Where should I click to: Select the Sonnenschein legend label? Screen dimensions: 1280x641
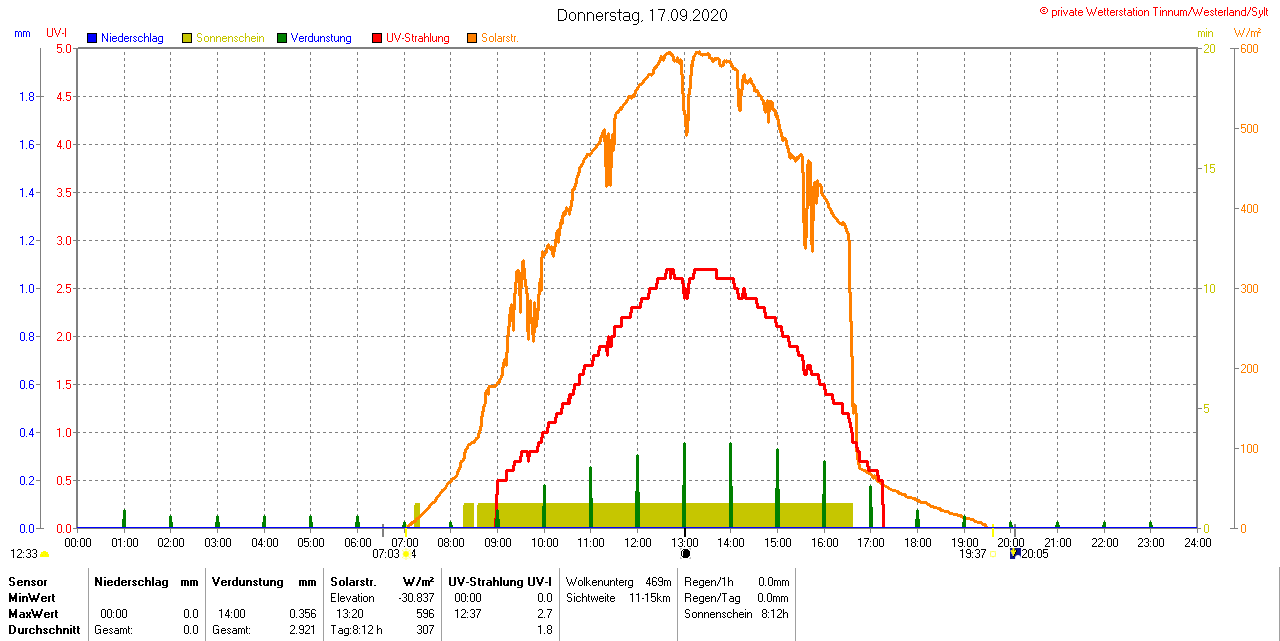click(230, 38)
